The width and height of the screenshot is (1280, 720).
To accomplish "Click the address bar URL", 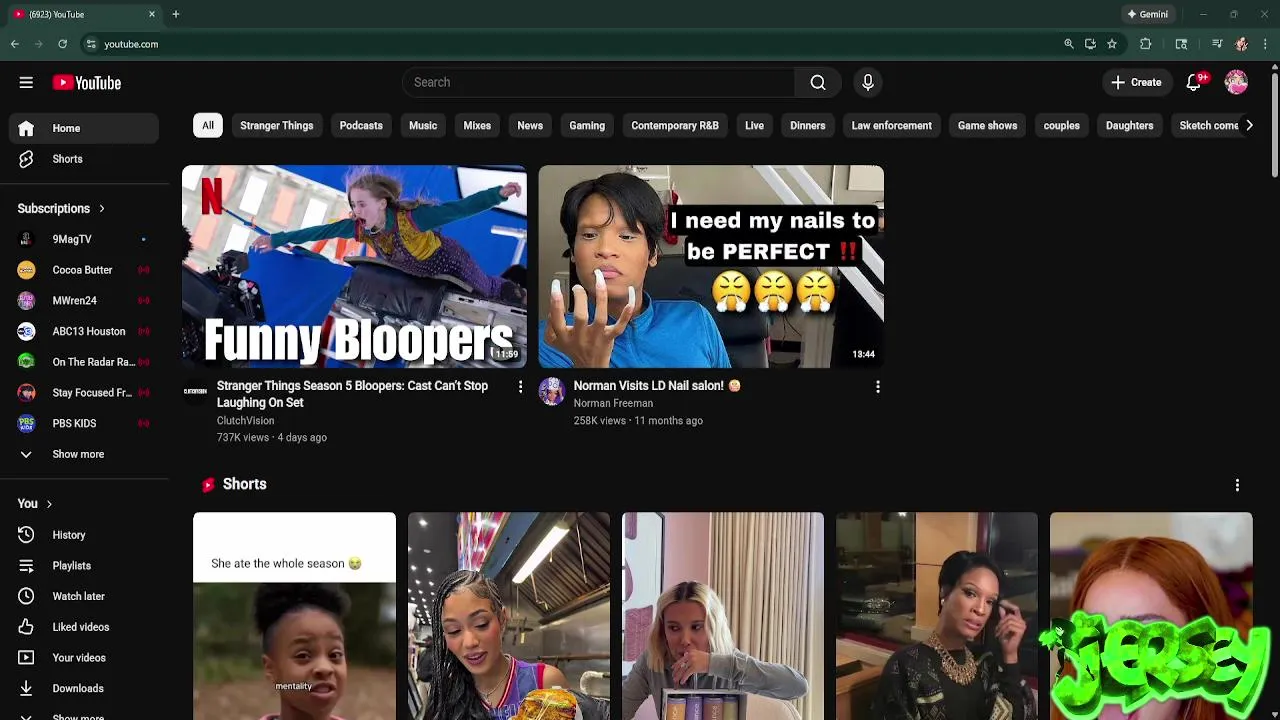I will point(131,44).
